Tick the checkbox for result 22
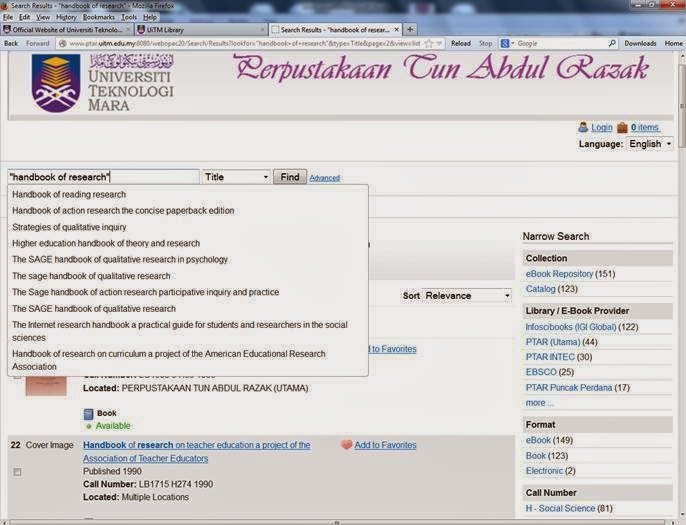 17,472
